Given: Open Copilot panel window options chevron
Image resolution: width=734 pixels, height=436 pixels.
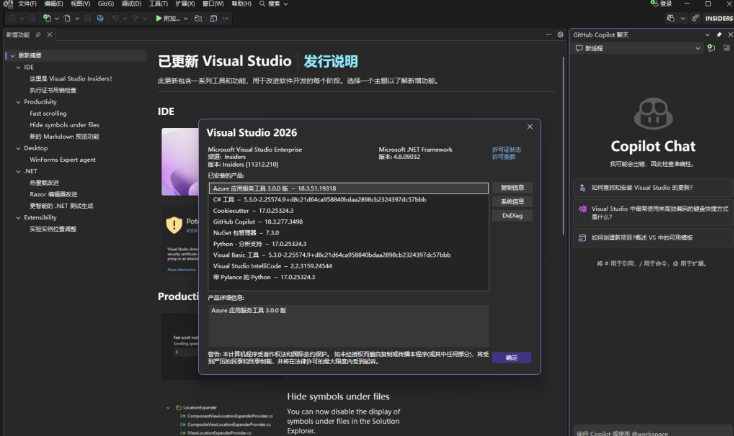Looking at the screenshot, I should (707, 35).
